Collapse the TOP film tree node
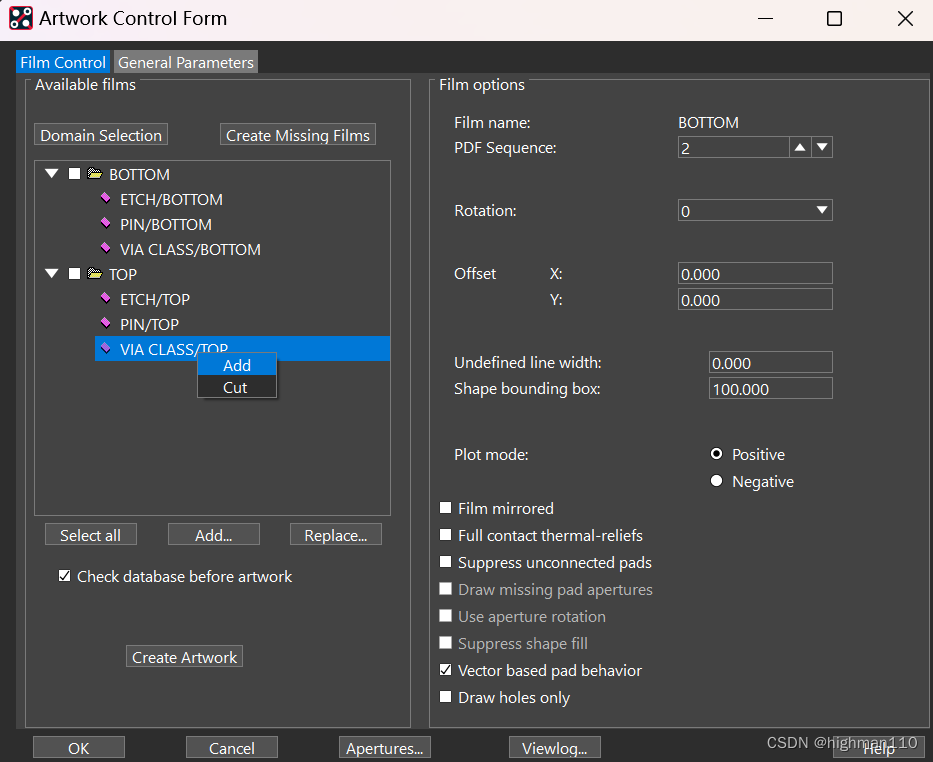This screenshot has width=933, height=762. pos(52,274)
